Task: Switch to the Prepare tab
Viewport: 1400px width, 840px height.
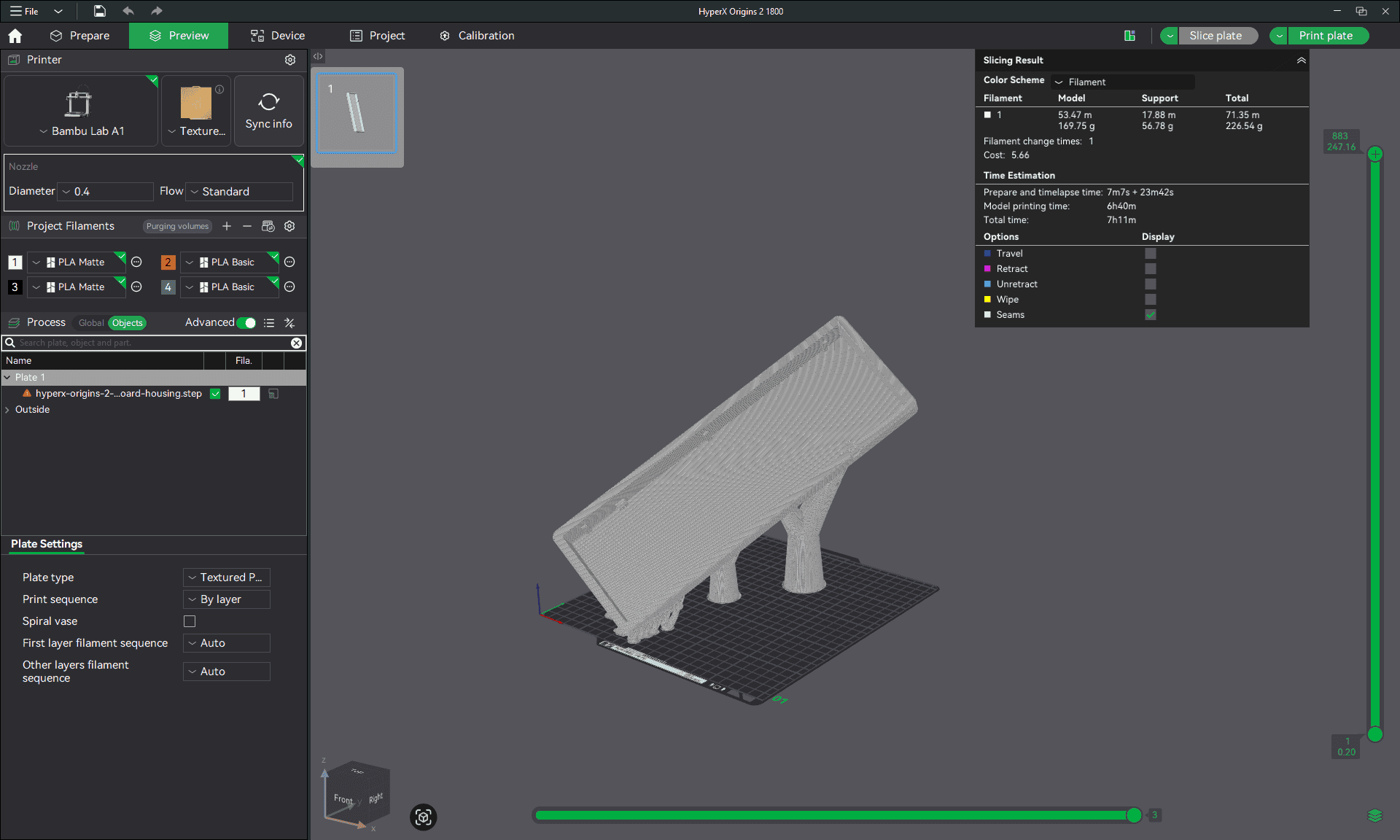Action: tap(80, 36)
